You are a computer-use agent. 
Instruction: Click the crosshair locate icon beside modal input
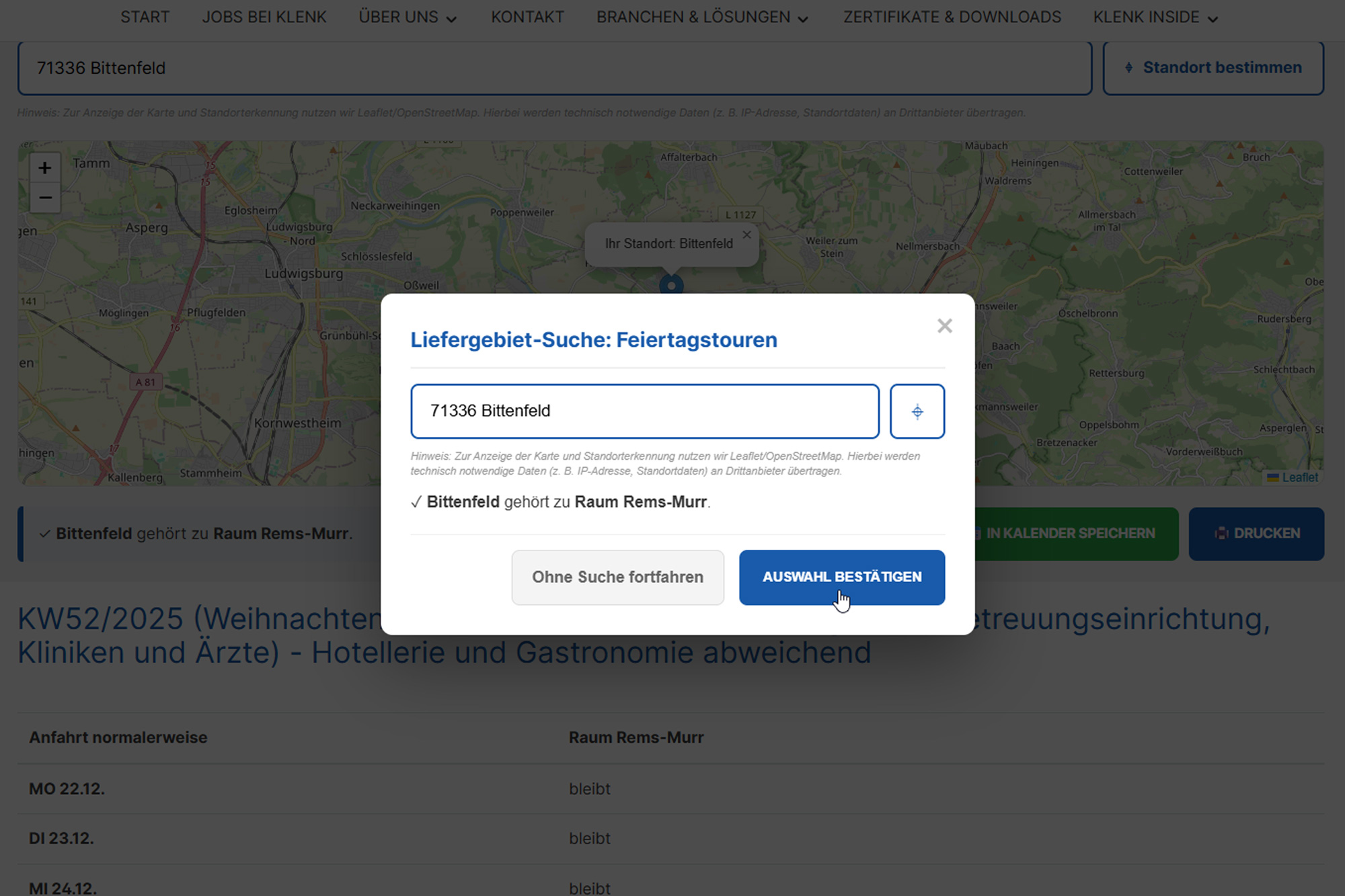917,411
